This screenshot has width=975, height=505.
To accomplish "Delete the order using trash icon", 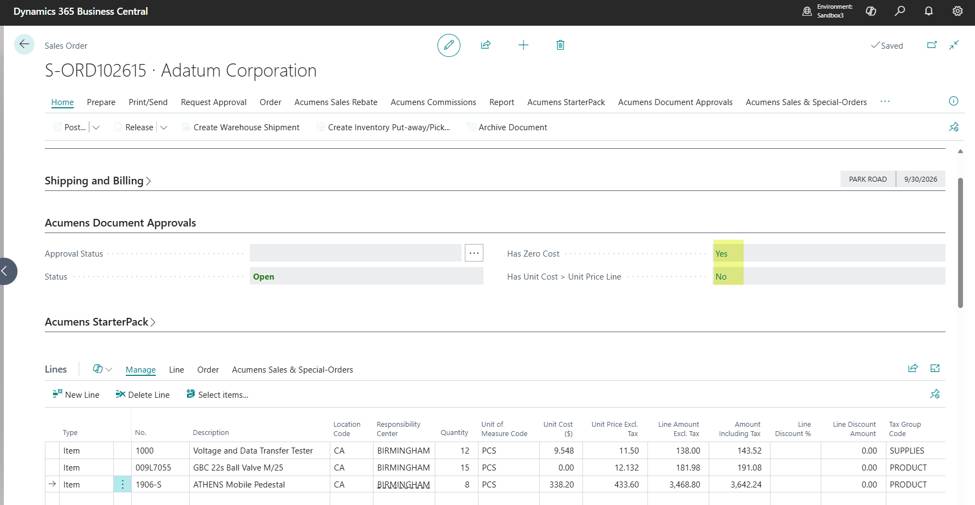I will (560, 45).
